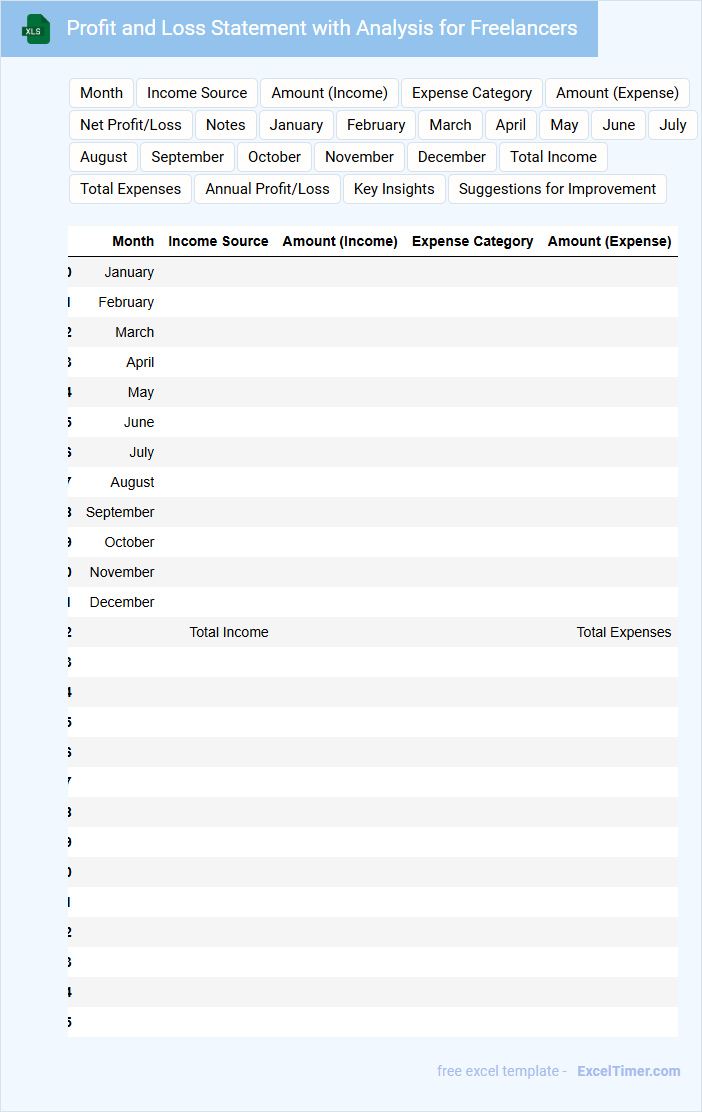This screenshot has height=1112, width=702.
Task: Choose the Amount (Expense) tag
Action: [618, 93]
